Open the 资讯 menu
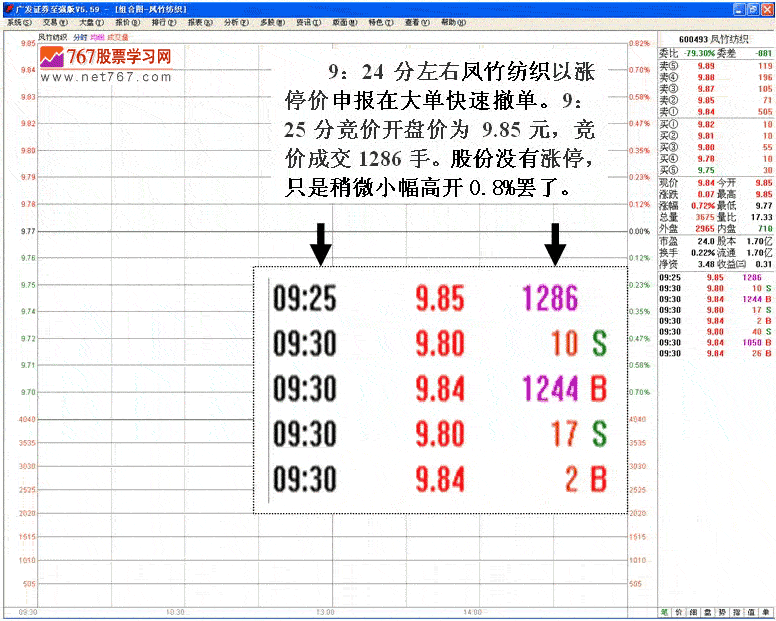776x621 pixels. (x=307, y=22)
